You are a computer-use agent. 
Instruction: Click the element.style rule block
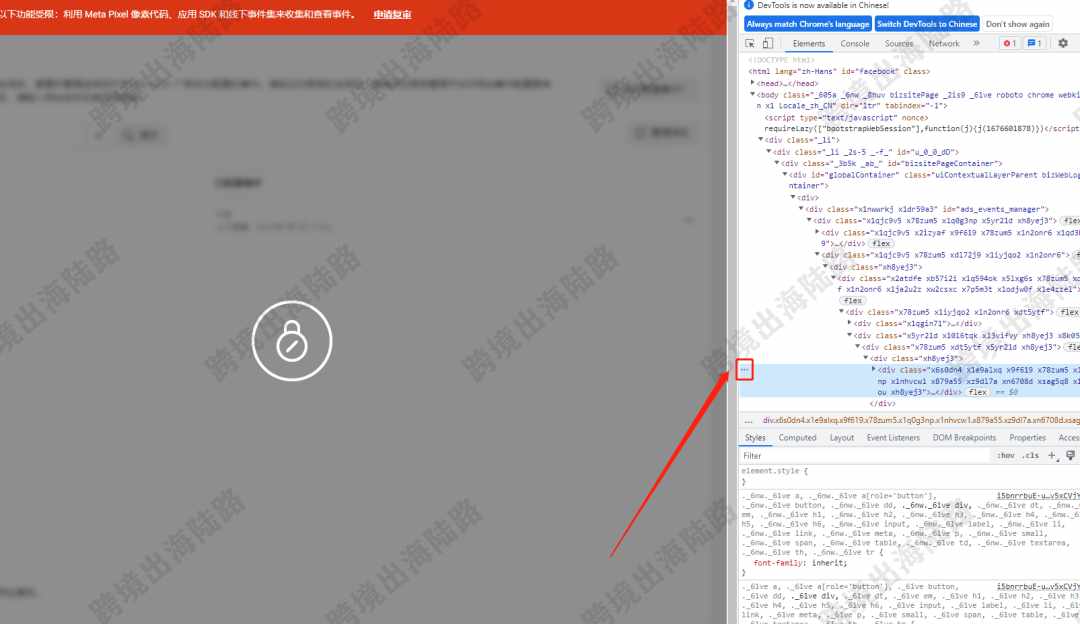909,477
